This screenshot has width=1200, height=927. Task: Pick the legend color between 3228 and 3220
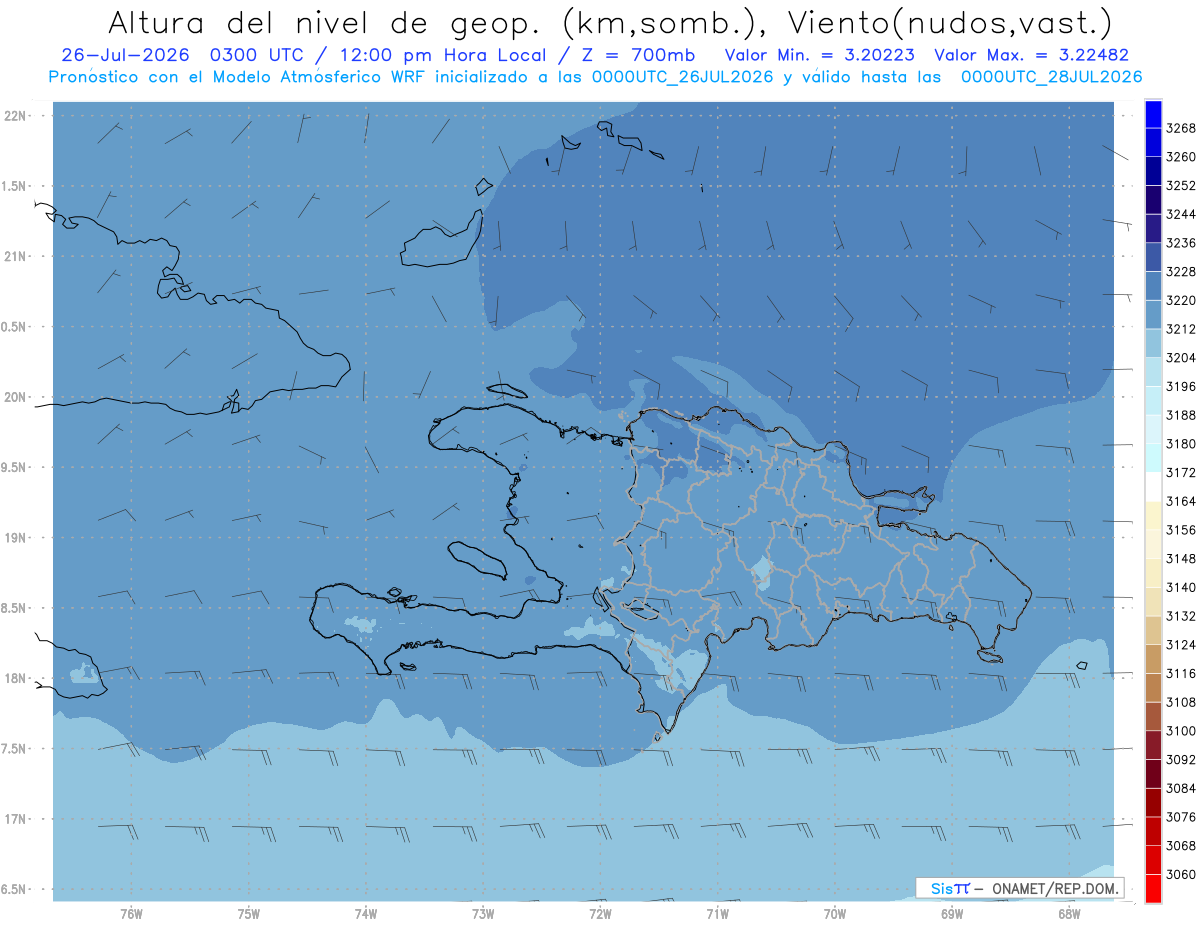pyautogui.click(x=1152, y=285)
